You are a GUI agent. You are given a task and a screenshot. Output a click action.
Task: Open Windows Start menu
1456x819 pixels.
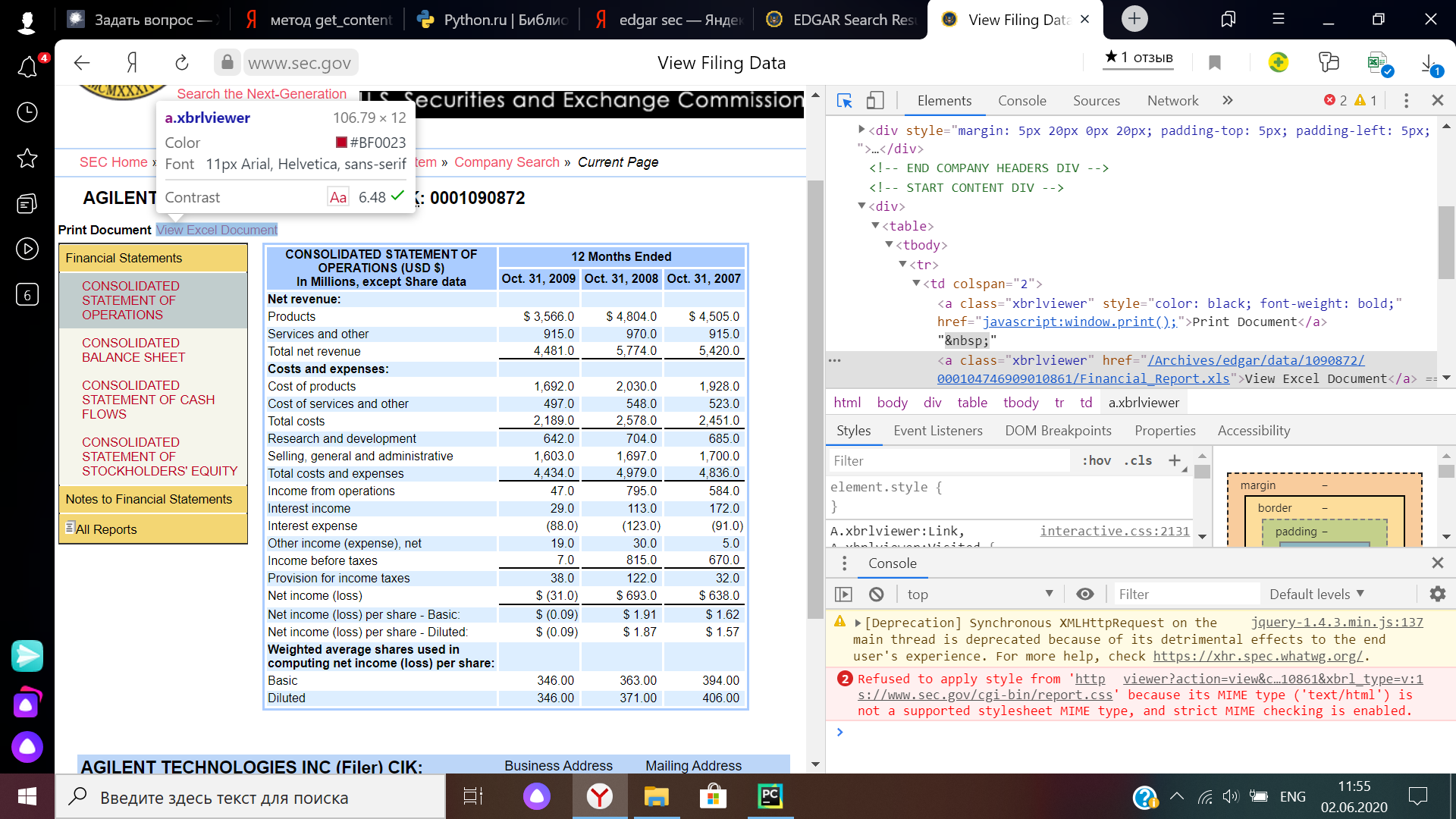(x=27, y=796)
